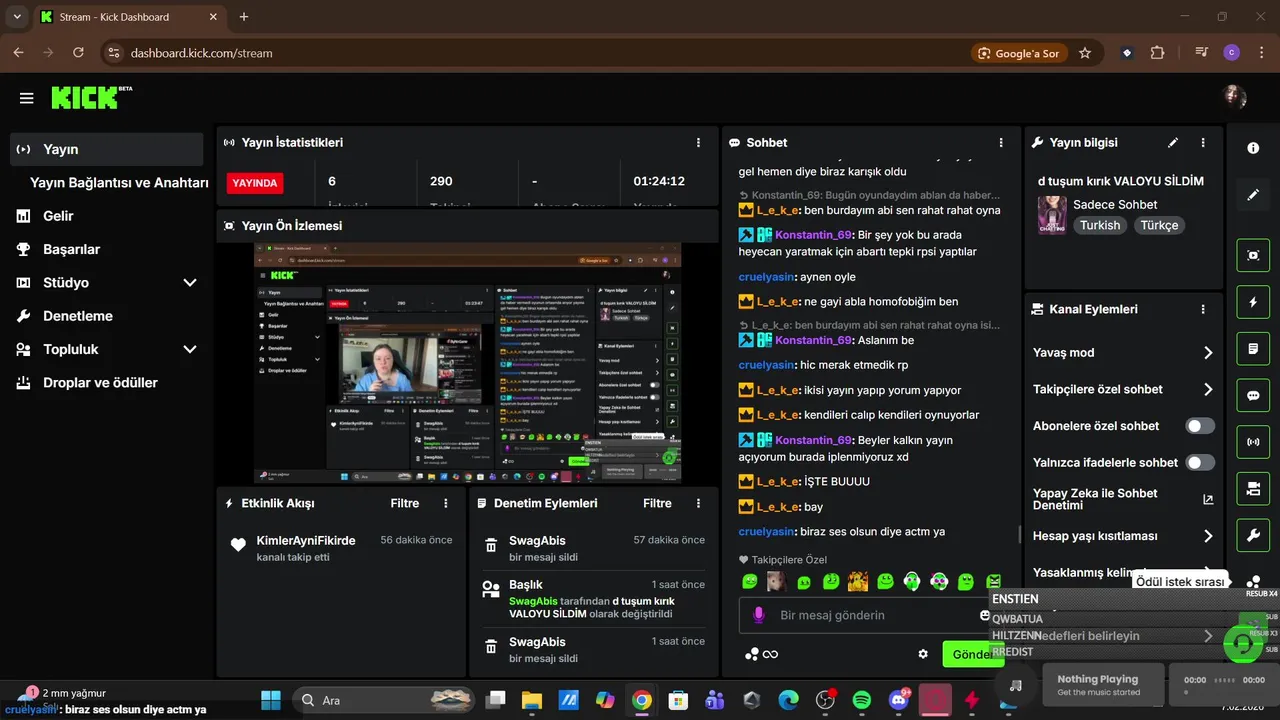Image resolution: width=1280 pixels, height=720 pixels.
Task: Edit stream info with pencil in Yayın bilgisi
Action: (x=1173, y=143)
